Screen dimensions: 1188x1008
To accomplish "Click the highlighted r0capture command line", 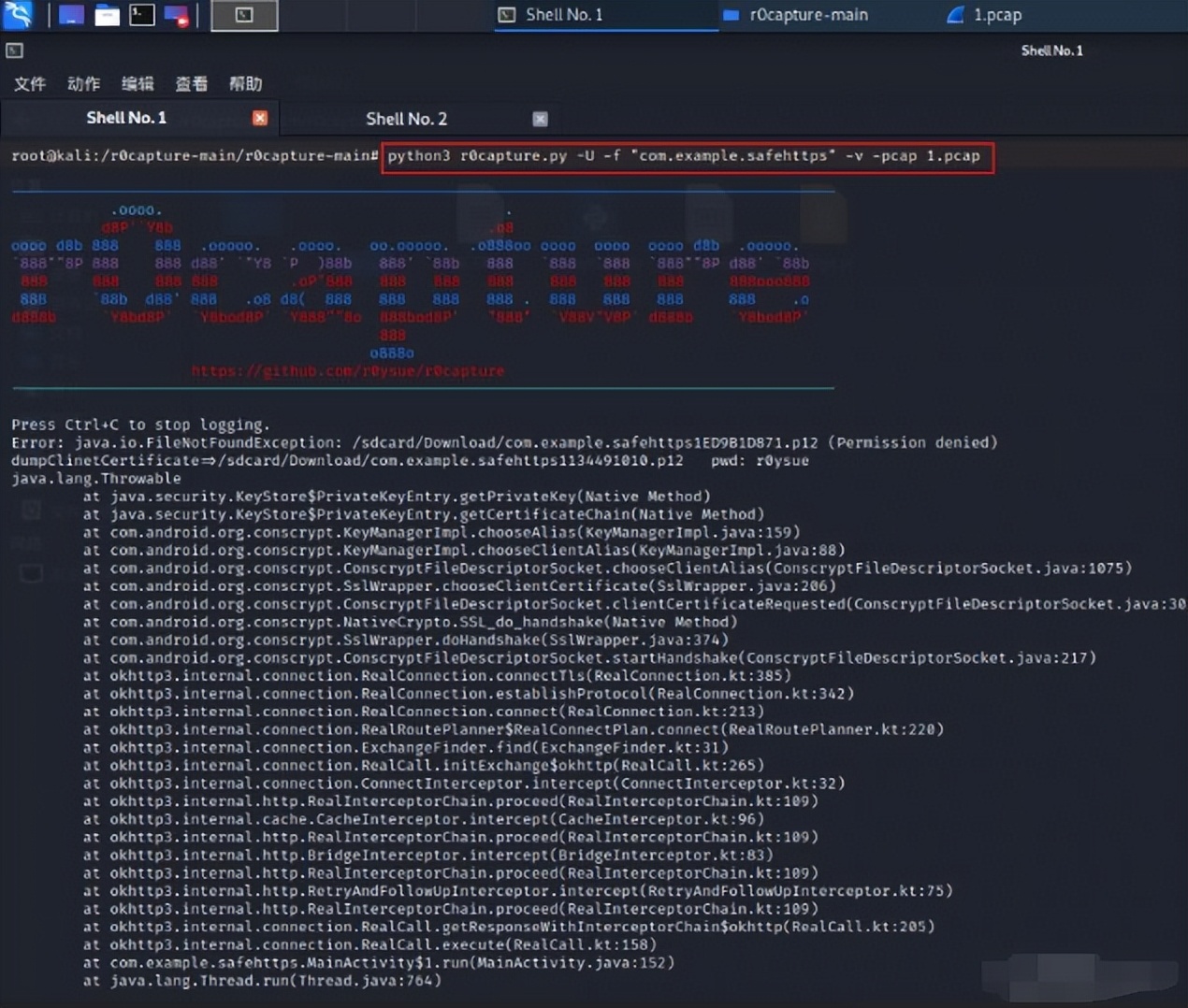I will tap(688, 156).
